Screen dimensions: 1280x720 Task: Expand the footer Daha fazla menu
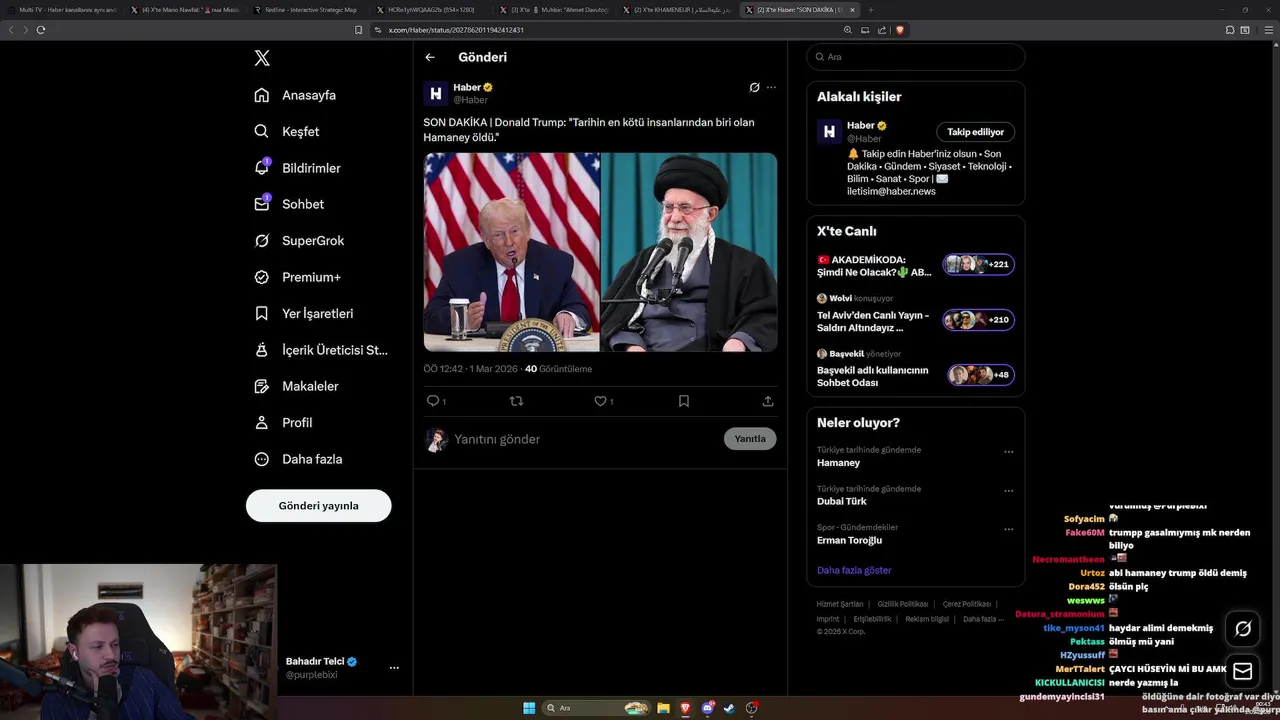(x=983, y=619)
